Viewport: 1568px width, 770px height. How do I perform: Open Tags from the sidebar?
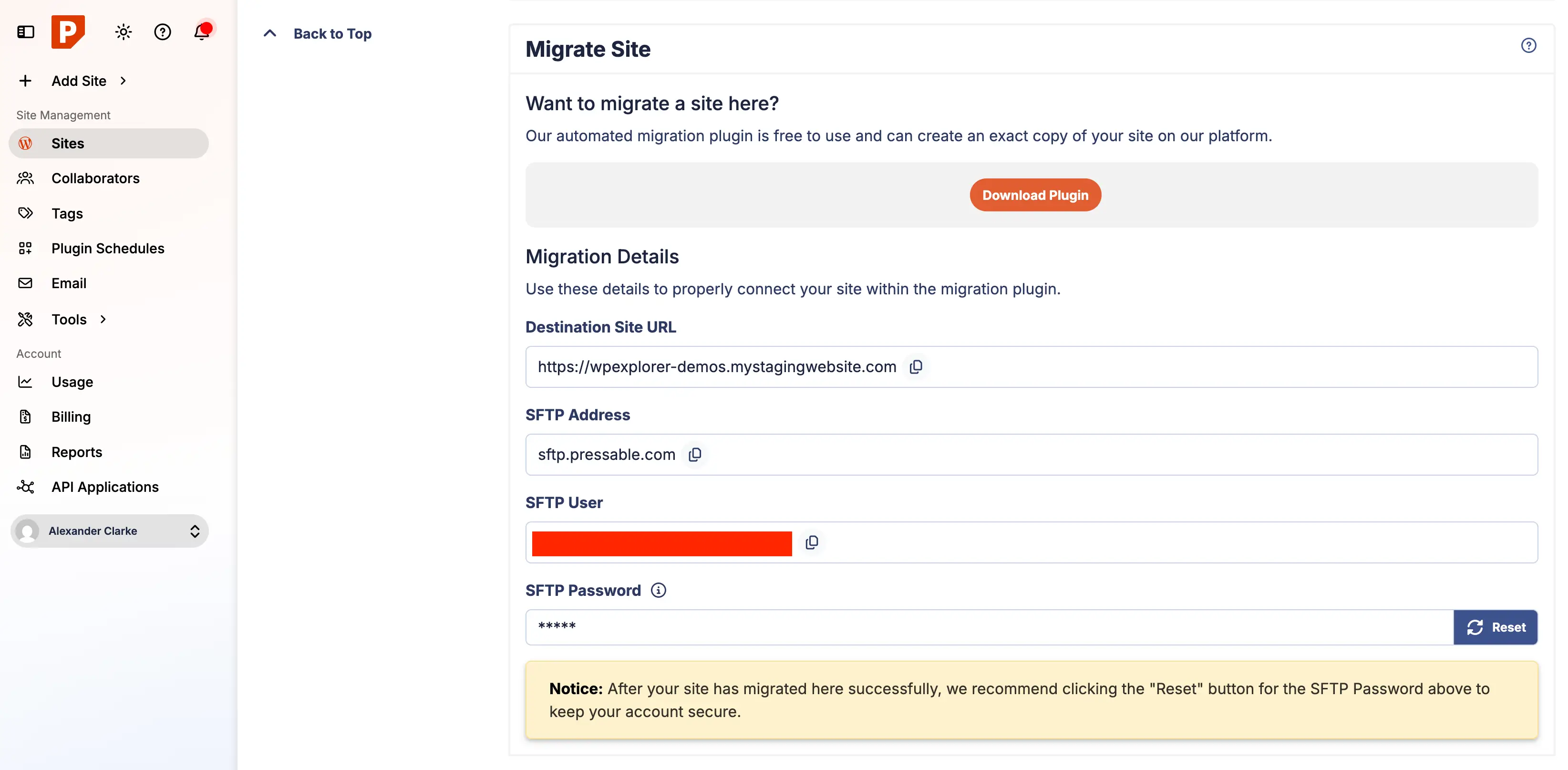pos(66,213)
